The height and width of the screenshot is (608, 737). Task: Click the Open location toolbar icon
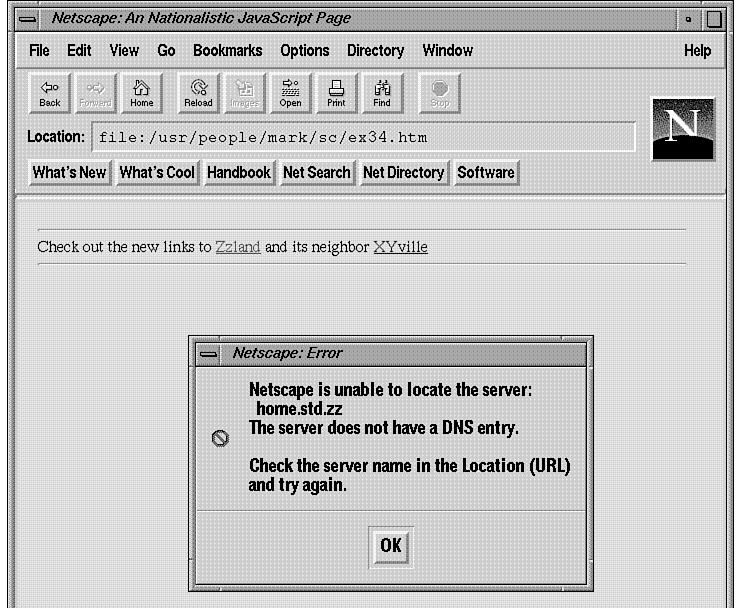[x=290, y=93]
